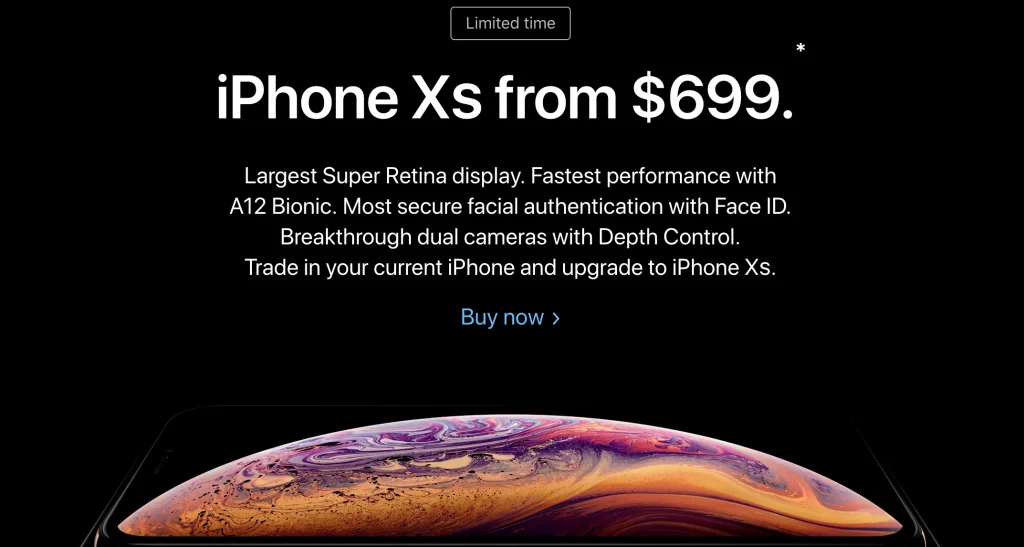The width and height of the screenshot is (1024, 547).
Task: Click the word from in the headline
Action: [556, 98]
